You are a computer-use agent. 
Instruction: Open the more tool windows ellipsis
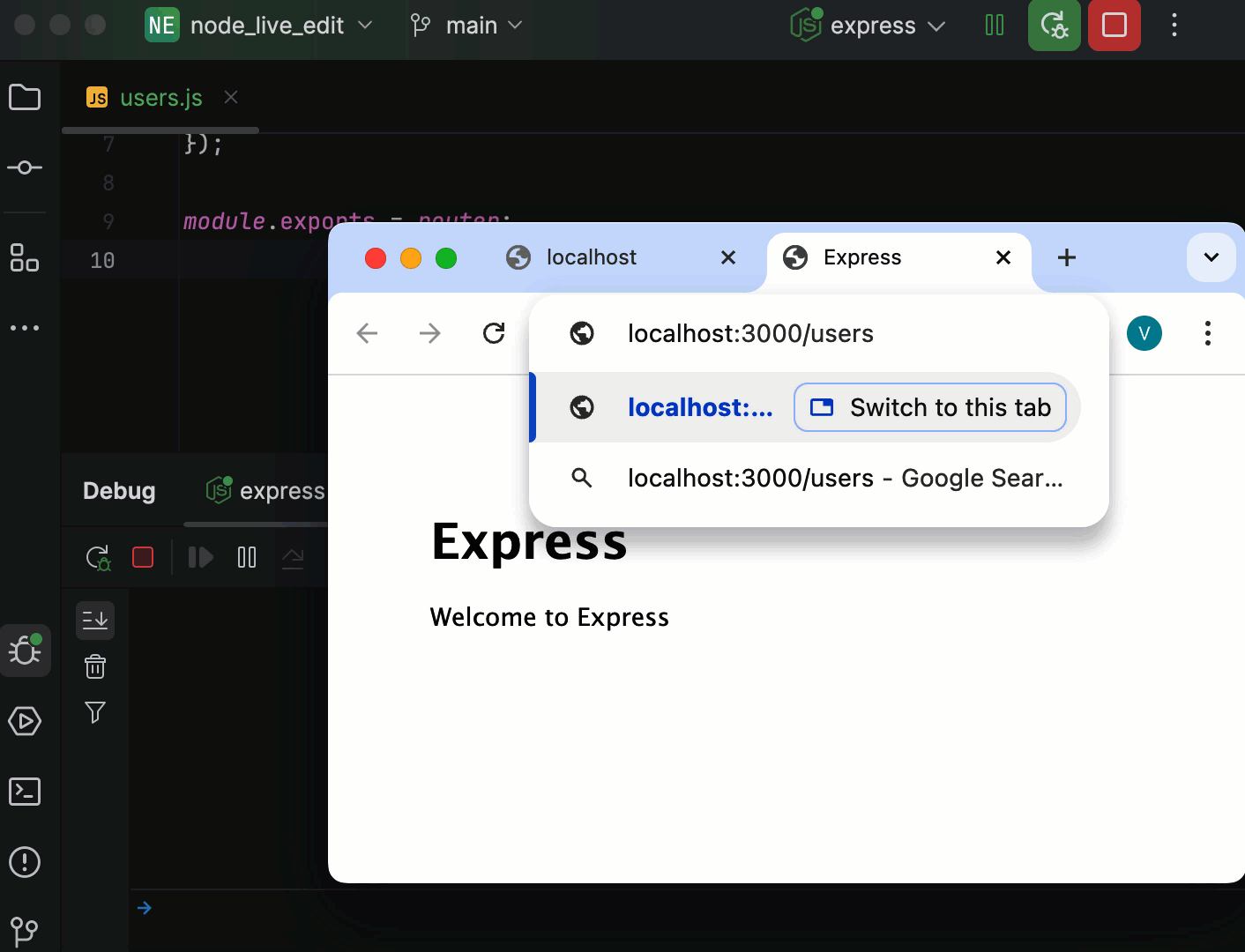click(25, 327)
